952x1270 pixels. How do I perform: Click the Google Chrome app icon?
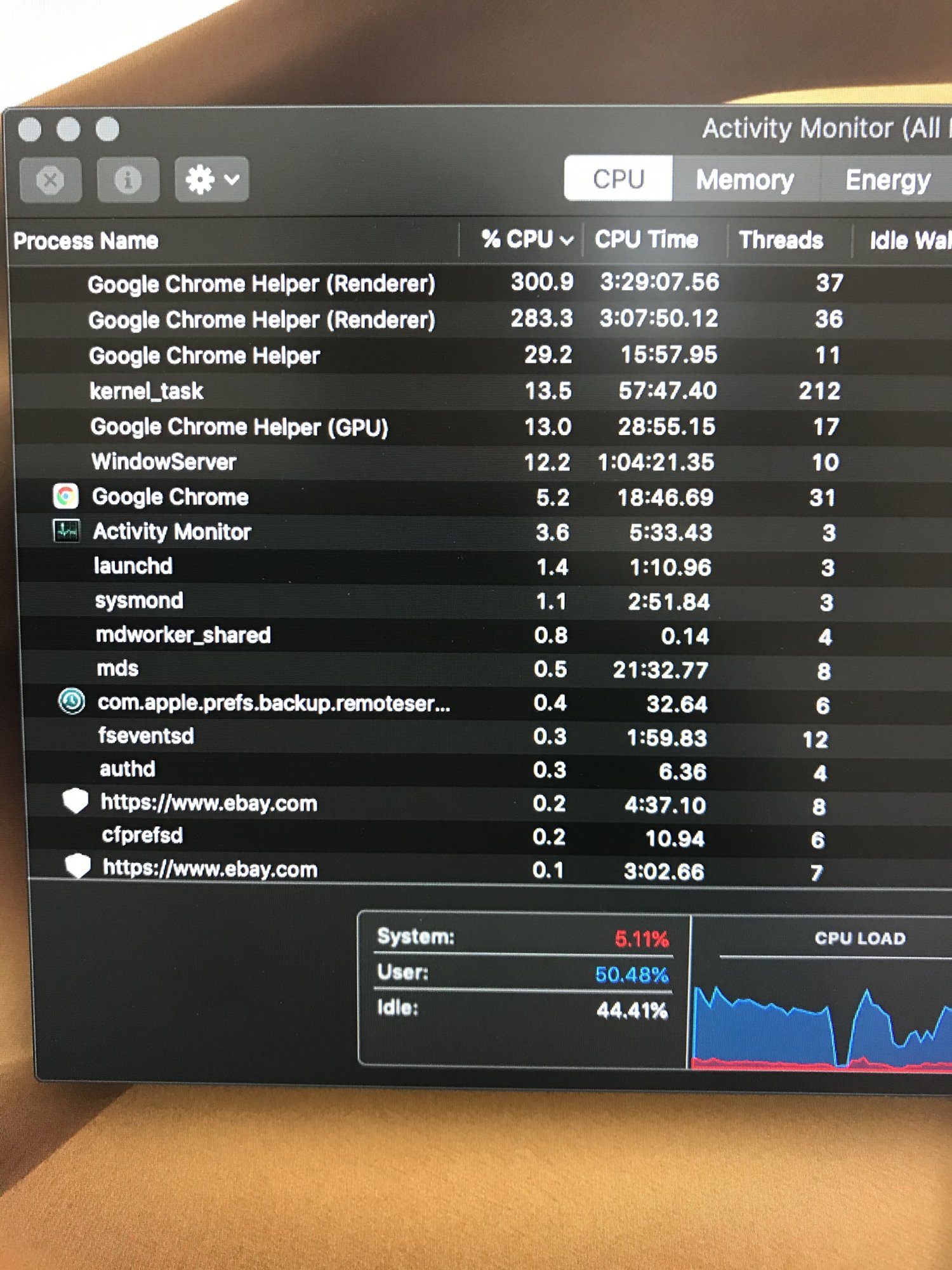coord(66,497)
